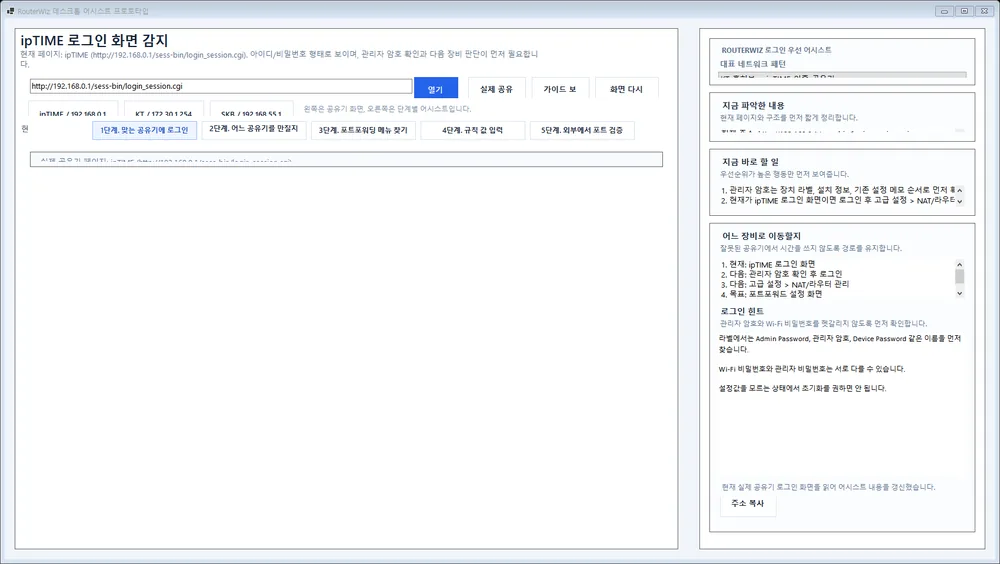The height and width of the screenshot is (564, 1000).
Task: Switch to step 1 맞는 공유기에 로그인
Action: coord(144,130)
